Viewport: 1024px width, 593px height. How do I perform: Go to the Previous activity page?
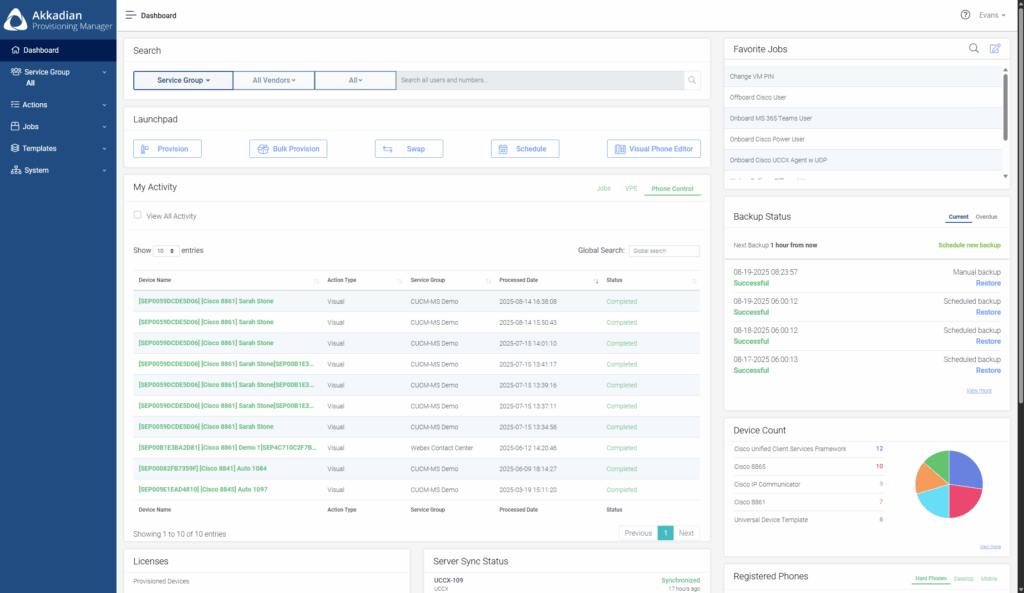[638, 533]
